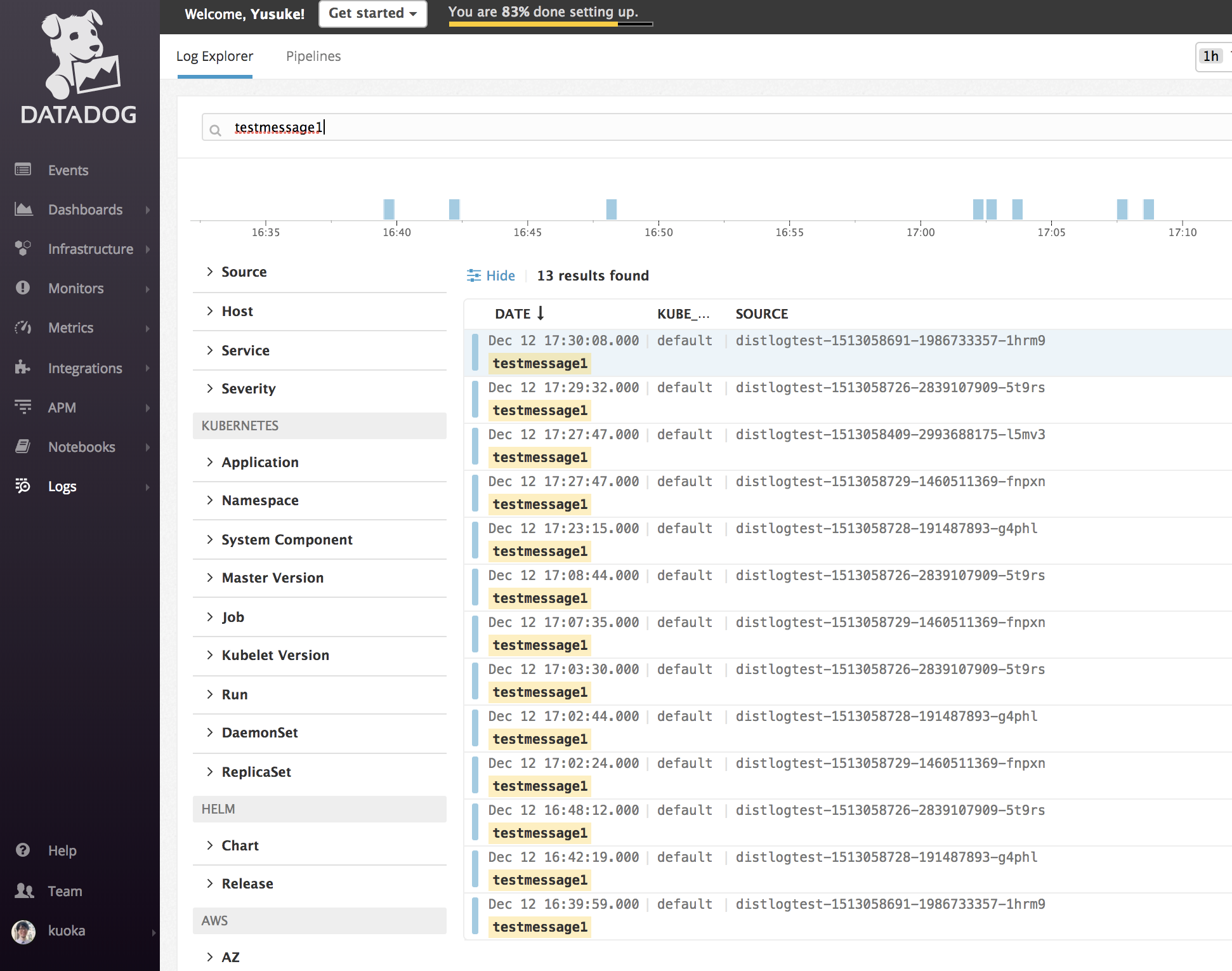Switch to the Pipelines tab
Screen dimensions: 1232x971
coord(313,56)
